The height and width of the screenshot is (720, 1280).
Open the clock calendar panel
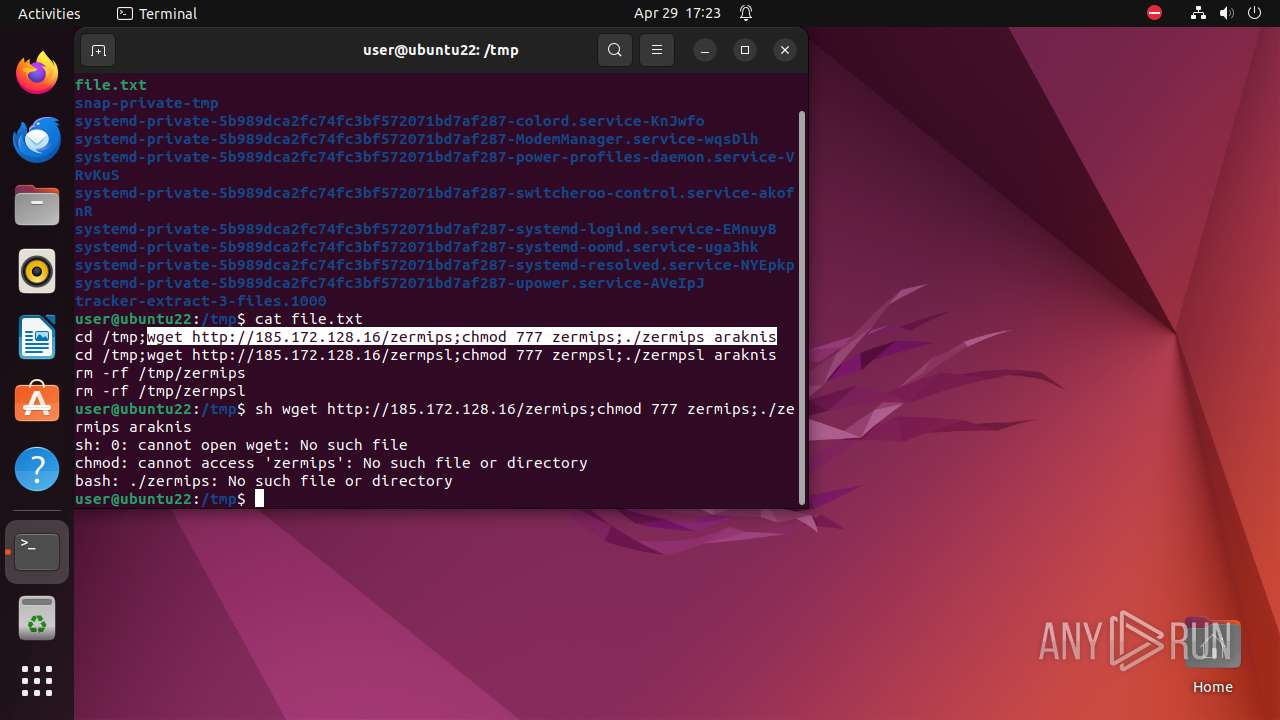coord(677,13)
